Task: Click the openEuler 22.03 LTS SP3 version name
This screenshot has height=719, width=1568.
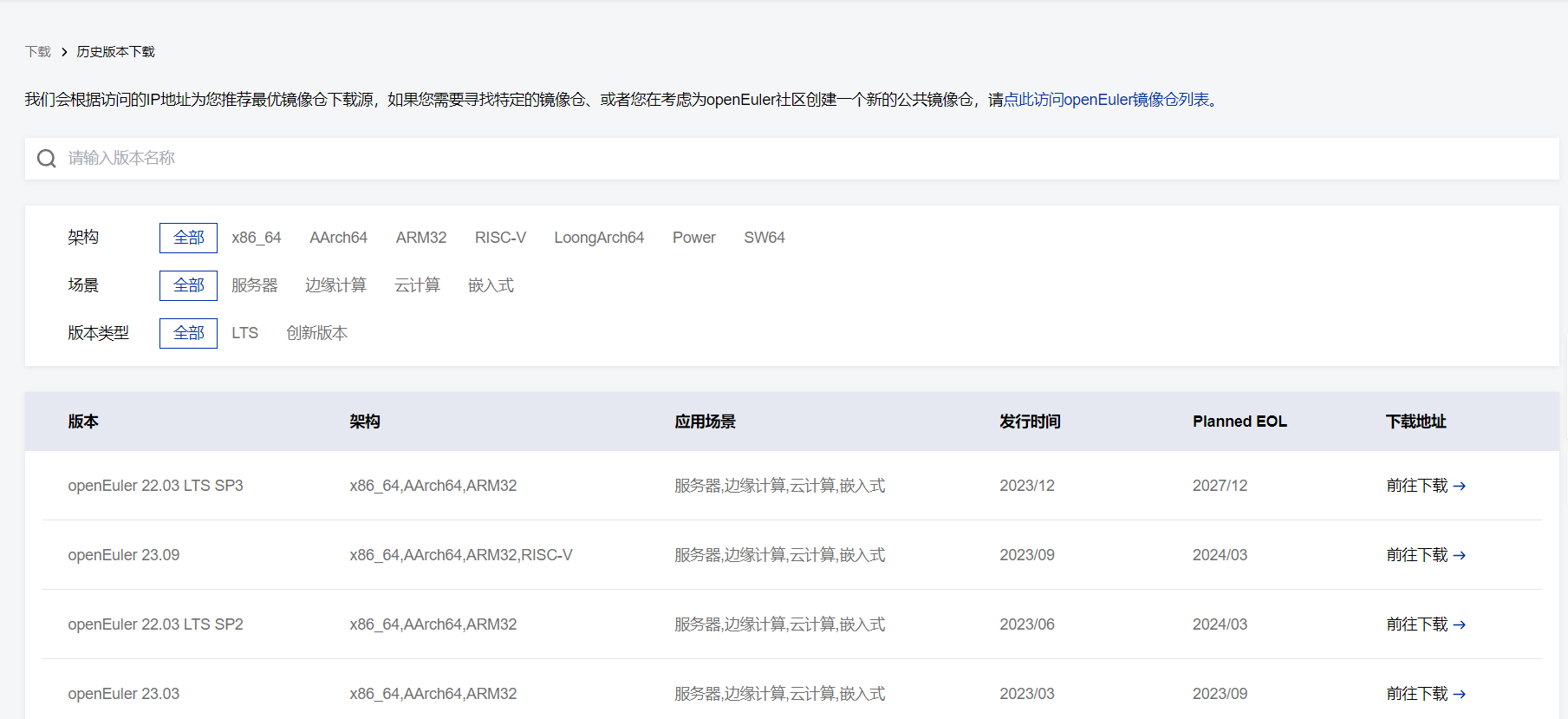Action: [x=156, y=486]
